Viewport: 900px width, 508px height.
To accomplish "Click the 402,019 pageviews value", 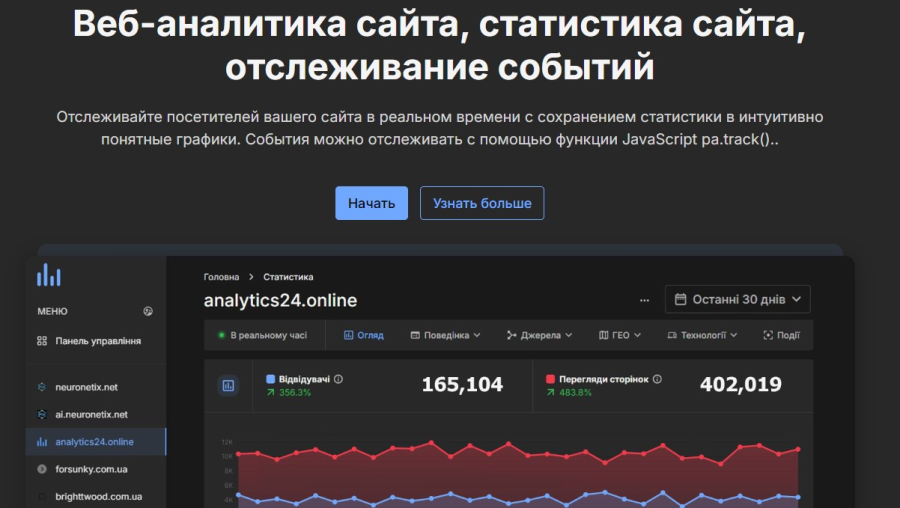I will 740,385.
